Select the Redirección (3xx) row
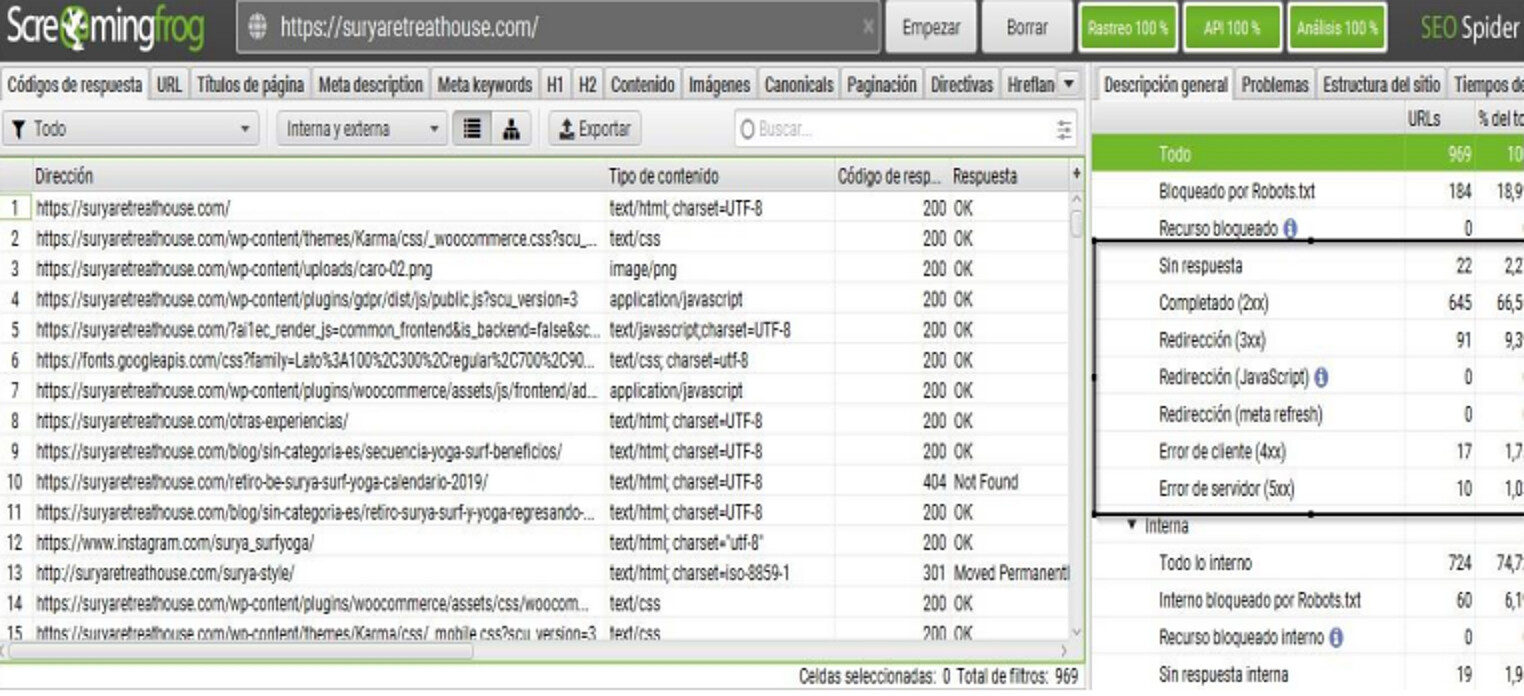The height and width of the screenshot is (696, 1524). [x=1308, y=340]
